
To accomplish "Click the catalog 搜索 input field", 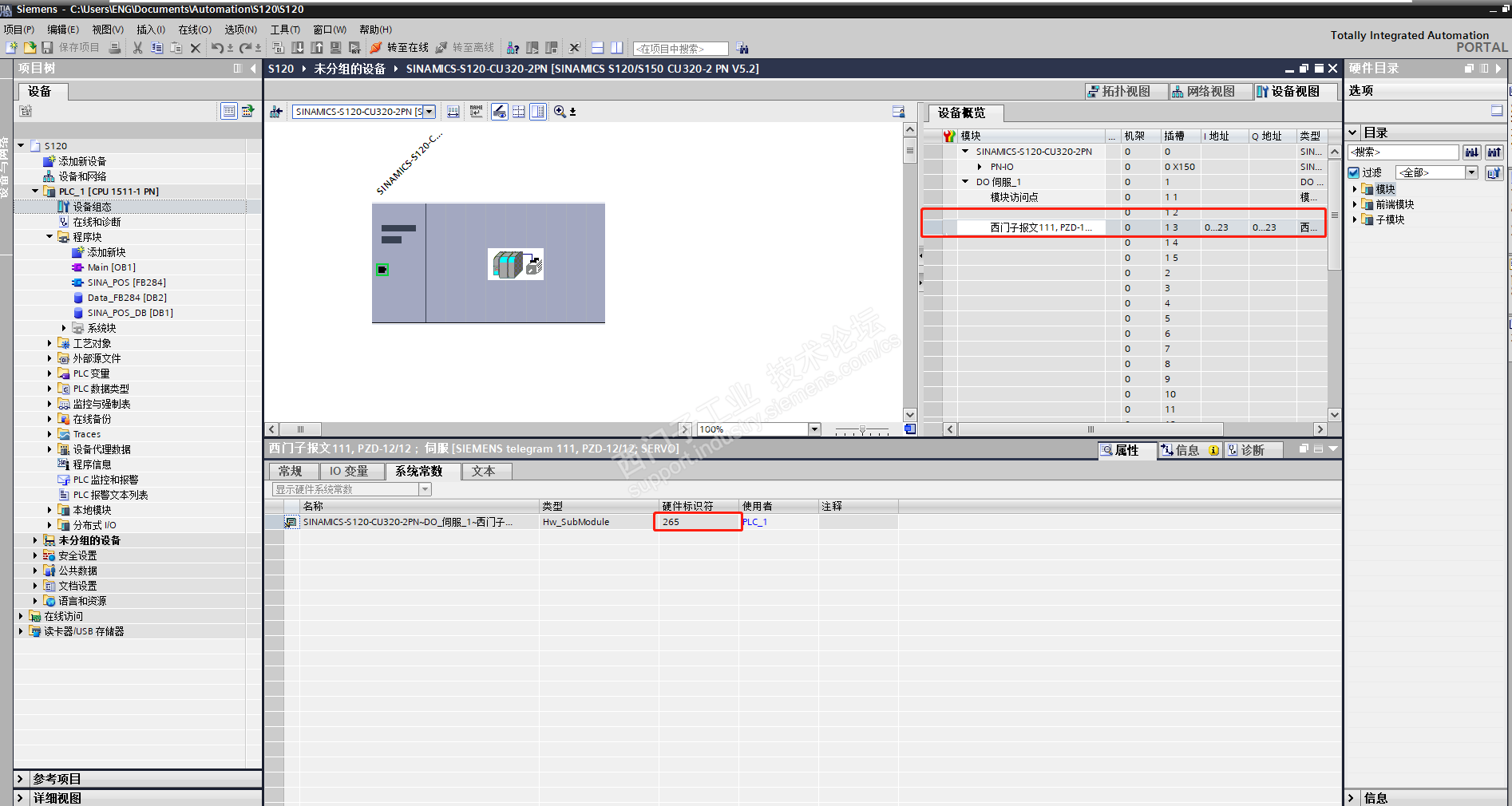I will pyautogui.click(x=1403, y=152).
